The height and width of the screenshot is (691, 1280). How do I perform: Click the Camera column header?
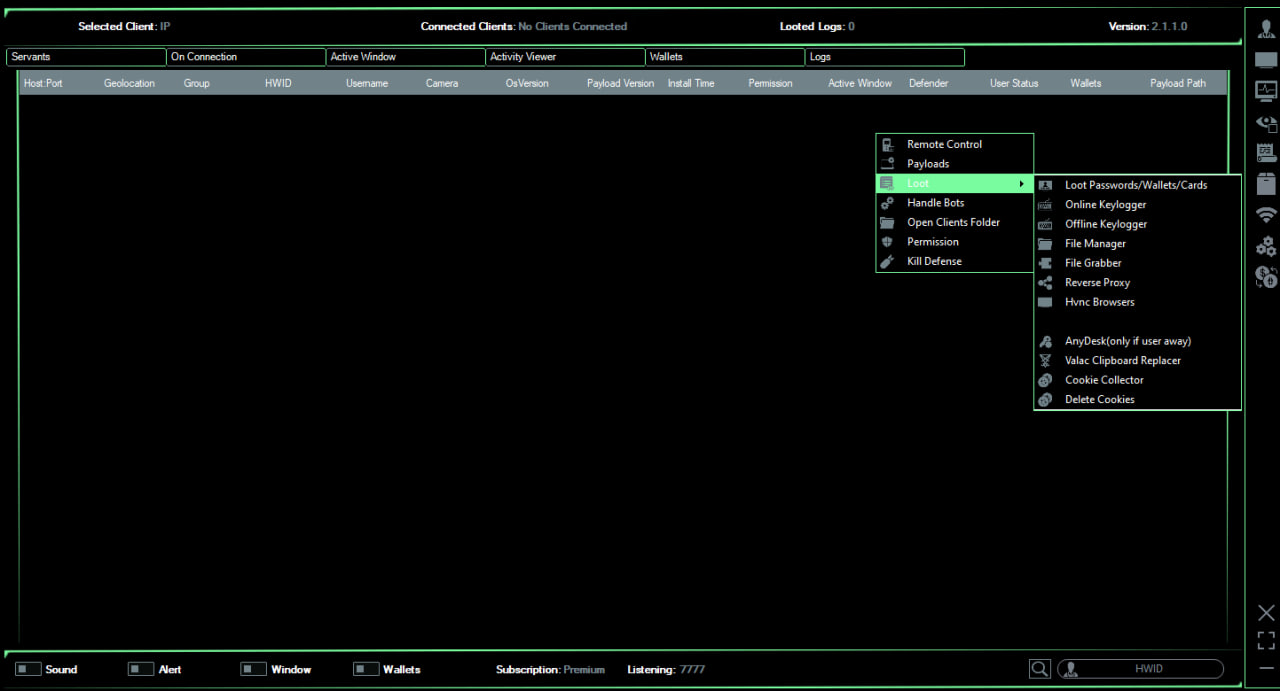(442, 83)
